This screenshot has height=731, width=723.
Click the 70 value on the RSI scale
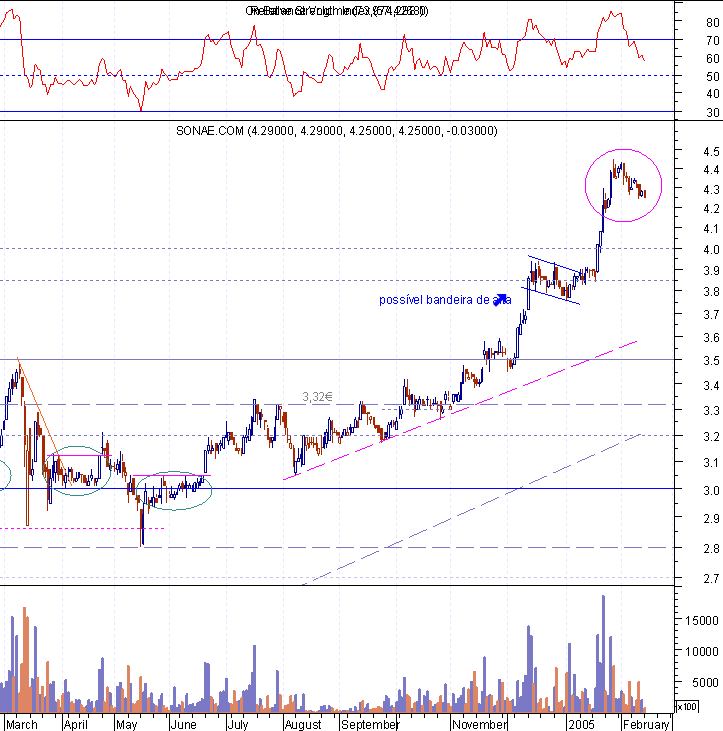(713, 41)
